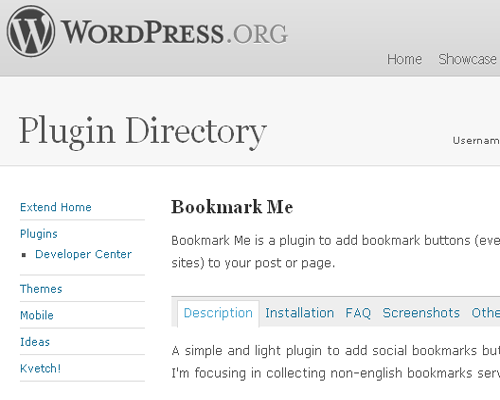The width and height of the screenshot is (500, 400).
Task: Click the 'A simple and light plugin' line
Action: coord(336,351)
